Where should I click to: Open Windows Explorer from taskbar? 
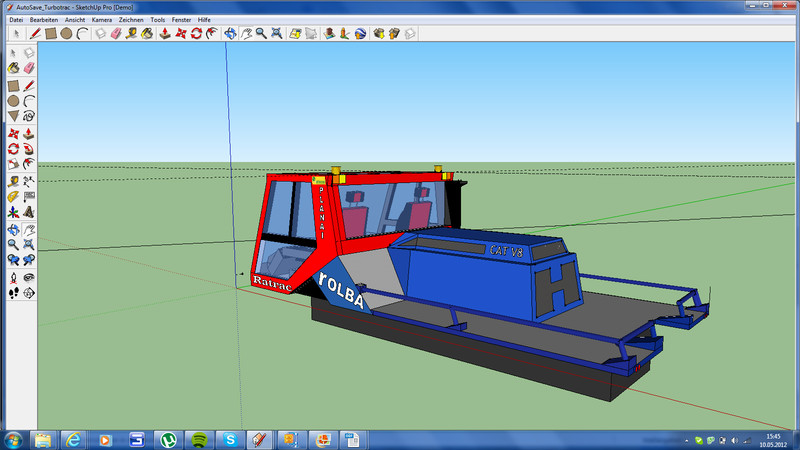point(43,440)
